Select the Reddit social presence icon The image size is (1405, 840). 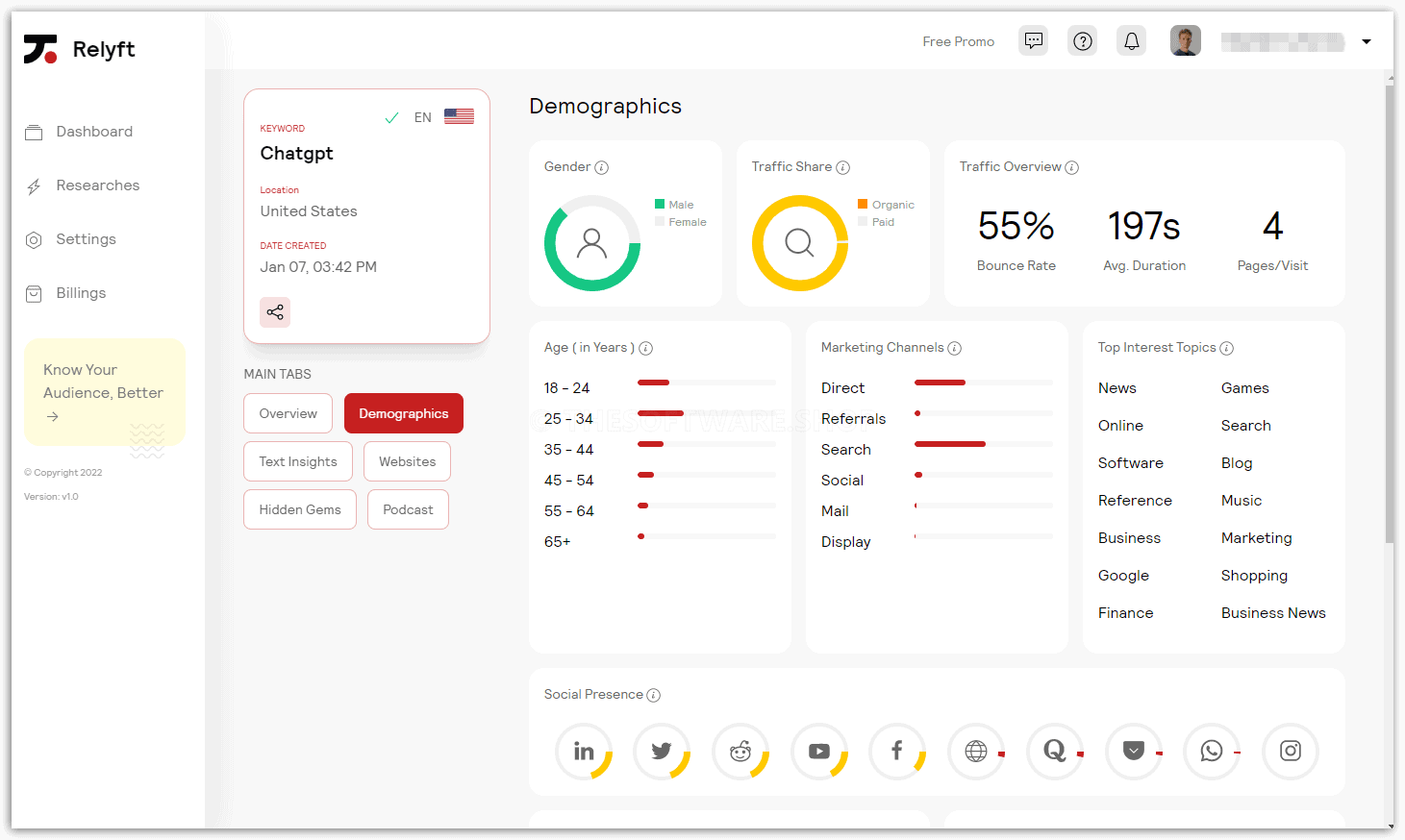740,752
